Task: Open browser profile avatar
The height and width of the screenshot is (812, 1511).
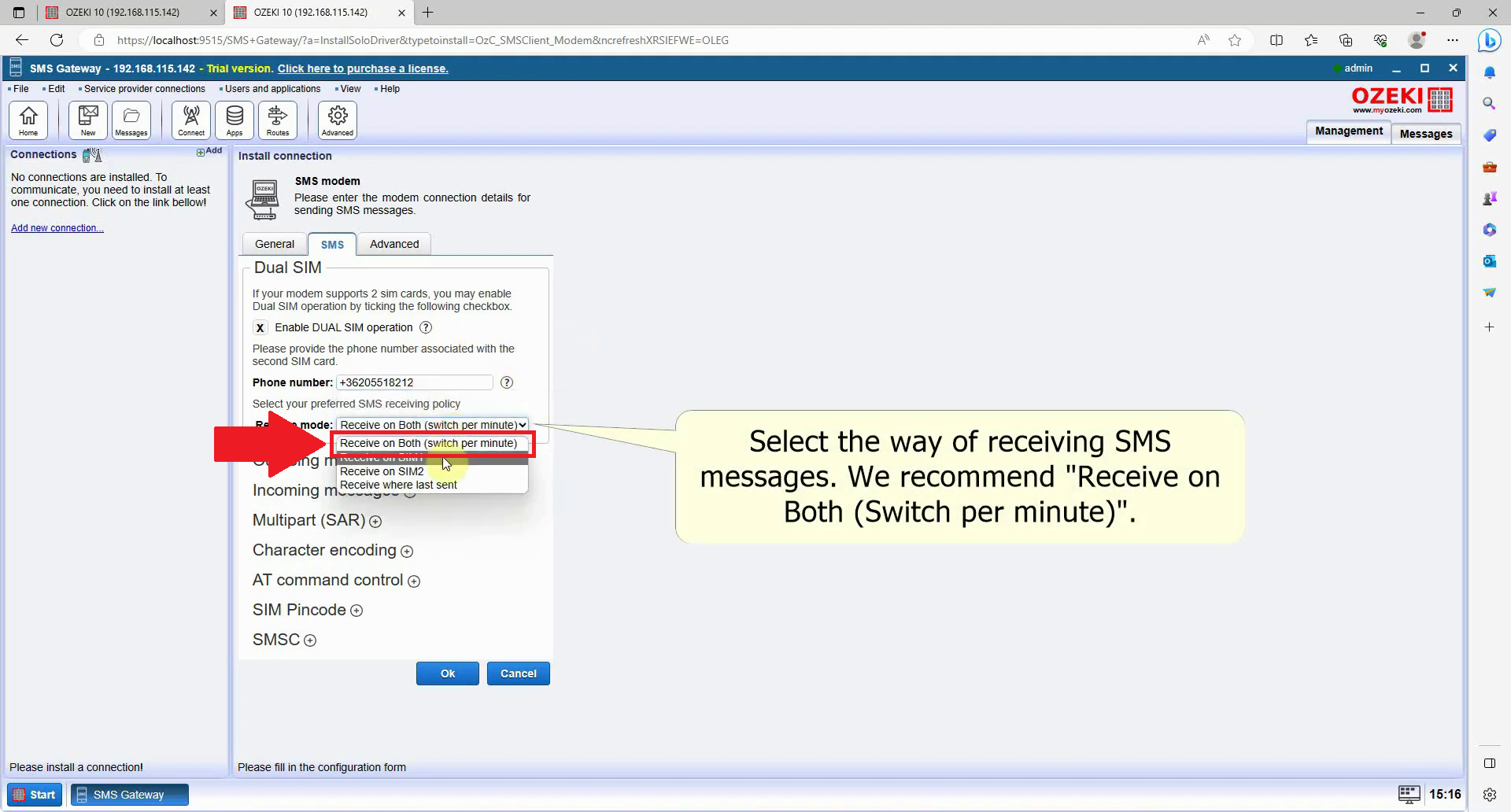Action: (1417, 40)
